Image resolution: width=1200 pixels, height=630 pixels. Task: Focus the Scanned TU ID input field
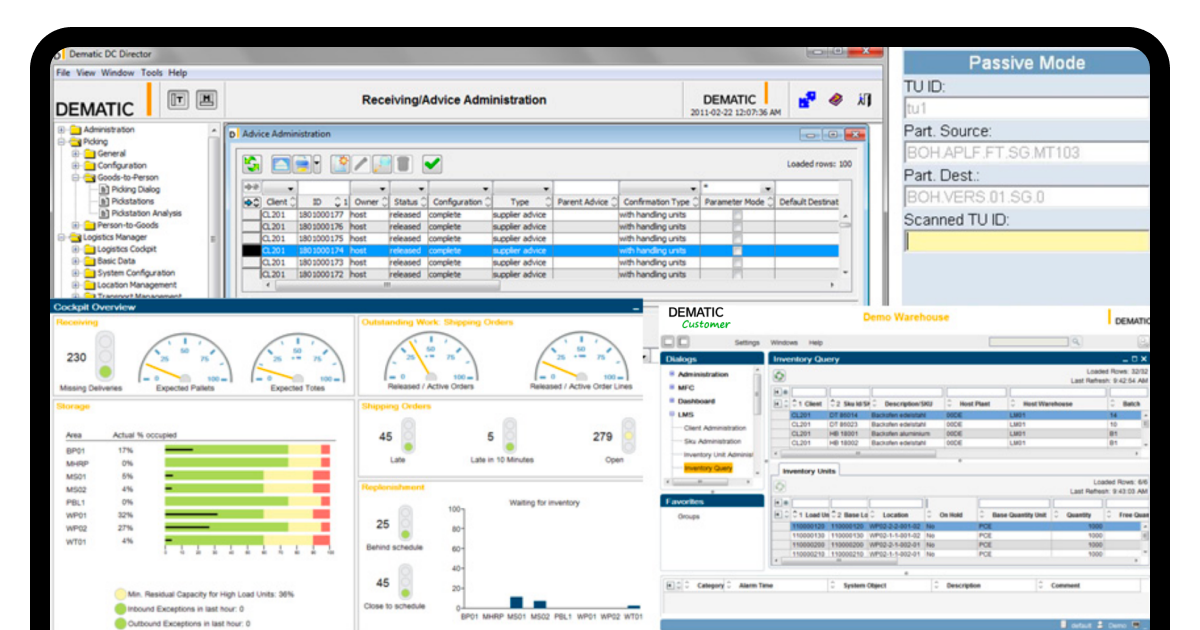[x=1026, y=241]
